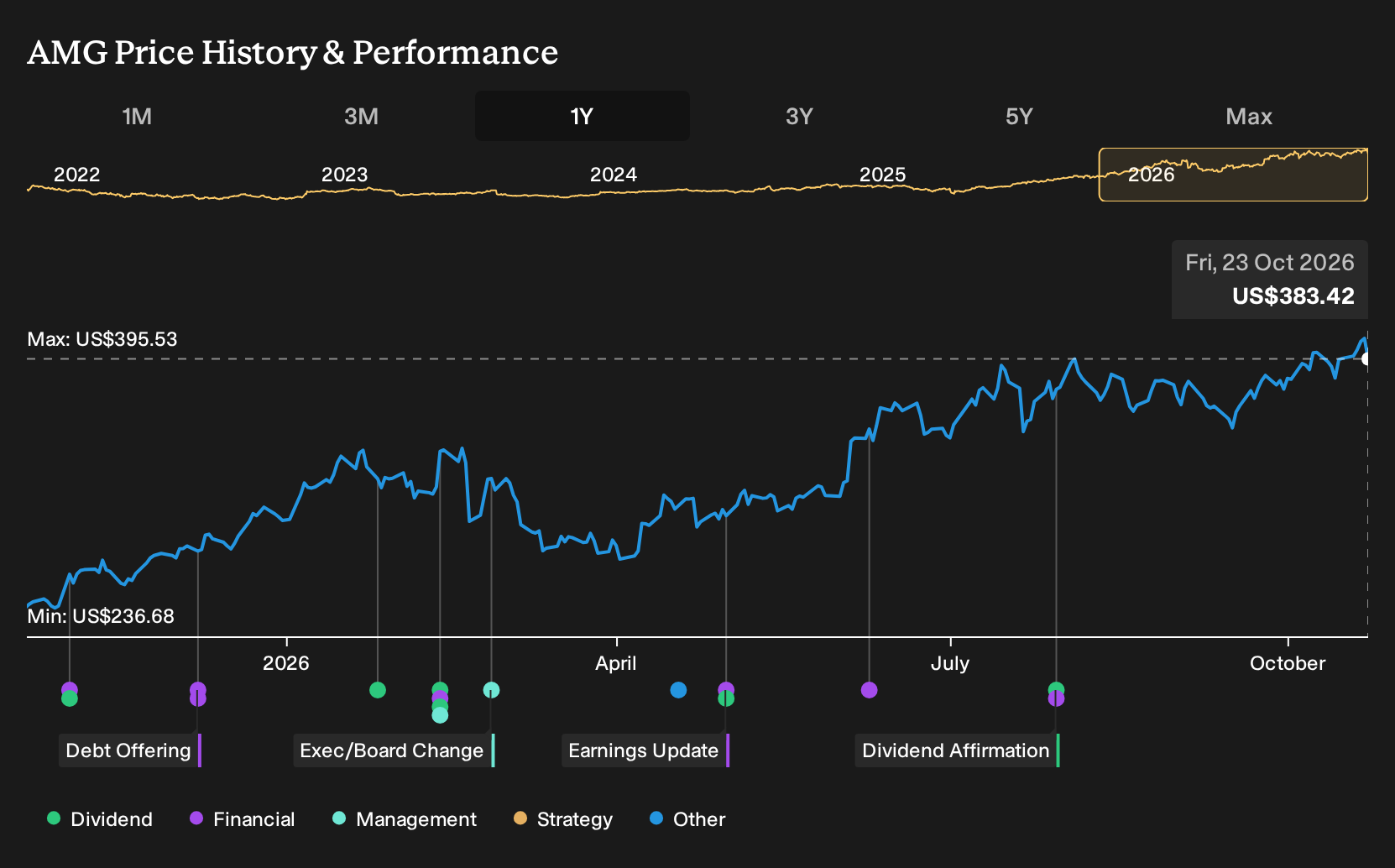Click the AMG Price History & Performance heading

(293, 52)
